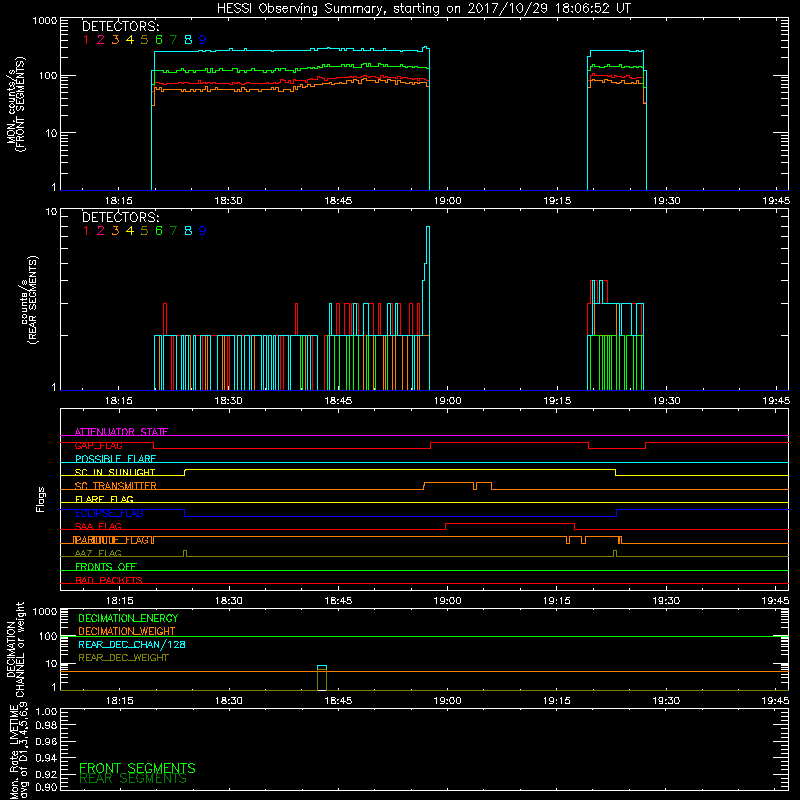The image size is (800, 800).
Task: Click the REAR_DEC_WEIGHT legend entry
Action: pos(123,658)
